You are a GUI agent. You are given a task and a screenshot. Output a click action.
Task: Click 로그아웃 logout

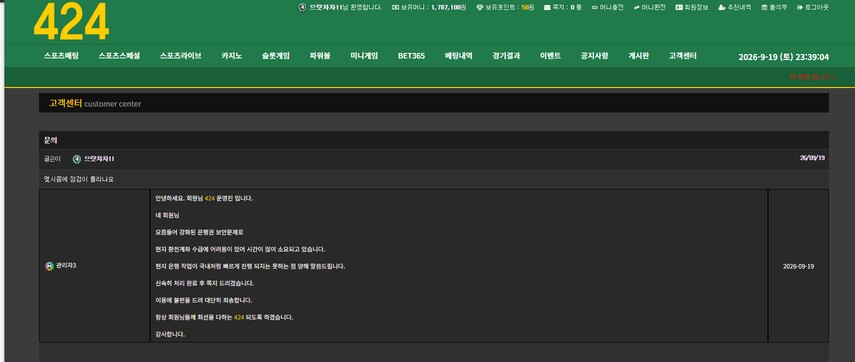point(812,8)
